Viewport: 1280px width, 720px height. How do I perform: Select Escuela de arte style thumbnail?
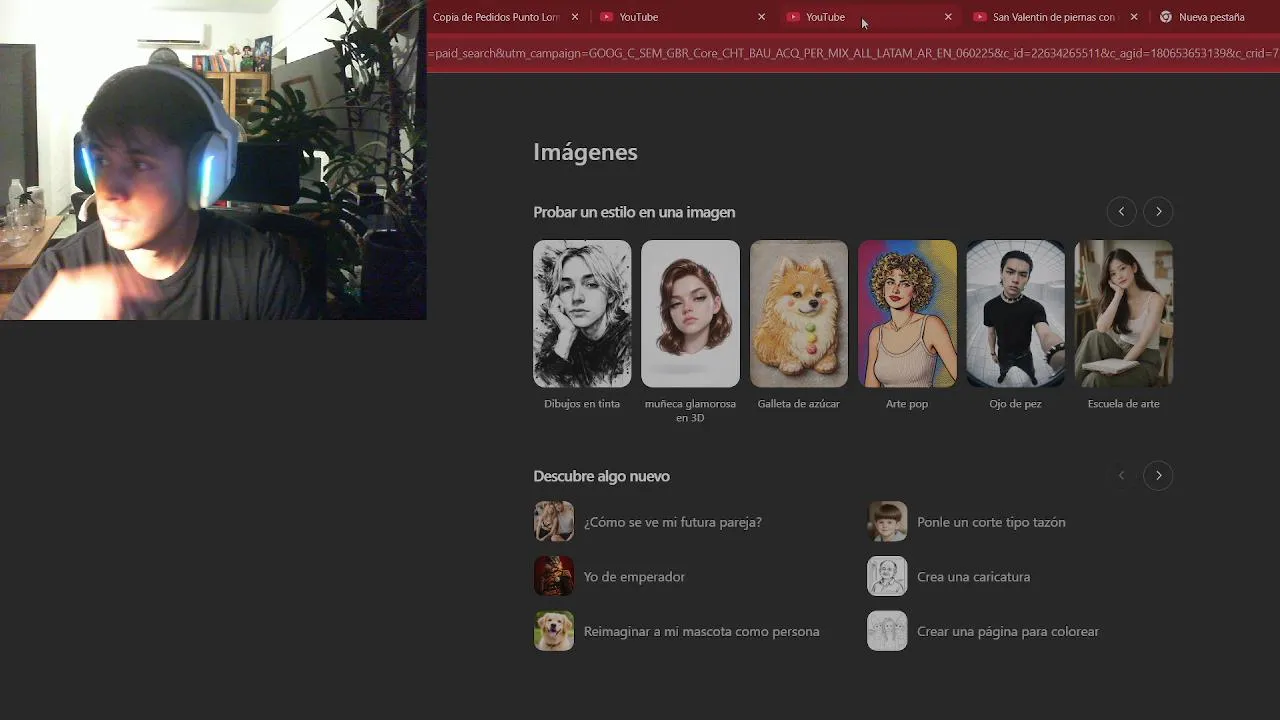point(1124,313)
